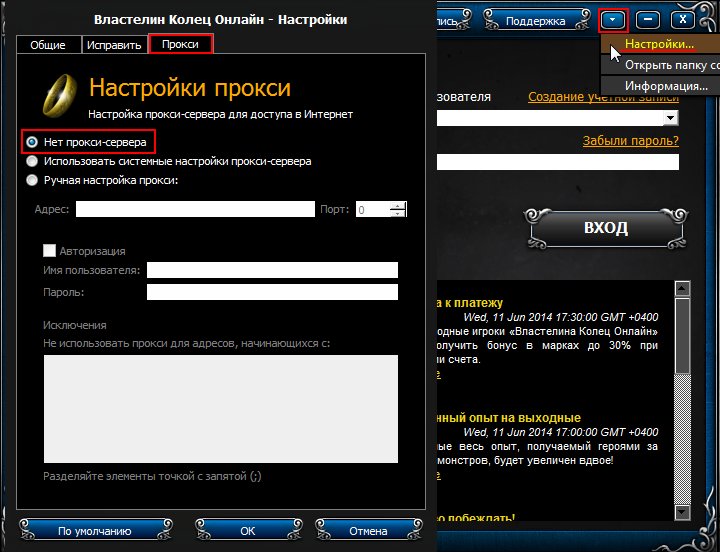Image resolution: width=720 pixels, height=552 pixels.
Task: Click the Поддержка button in launcher
Action: click(536, 21)
